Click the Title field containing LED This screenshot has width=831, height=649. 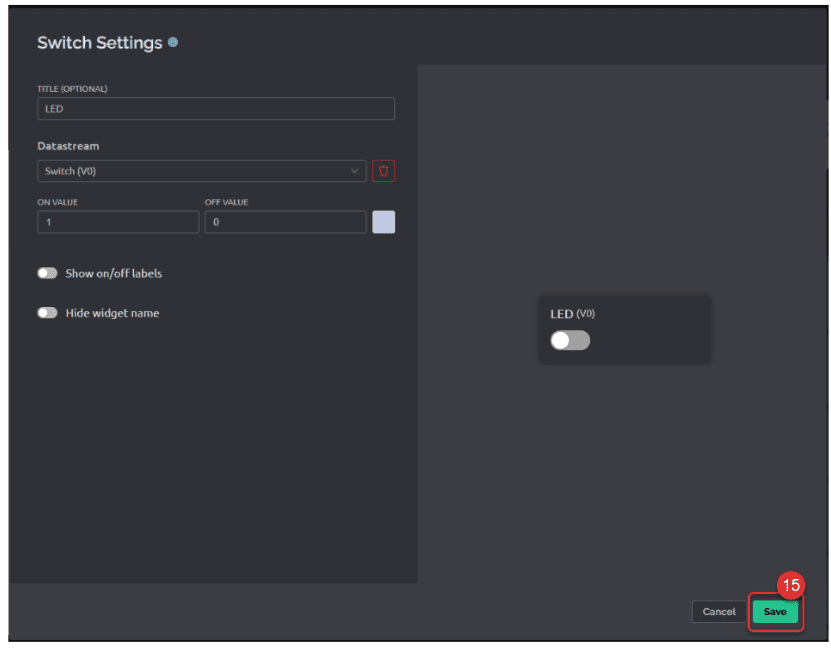click(x=215, y=109)
